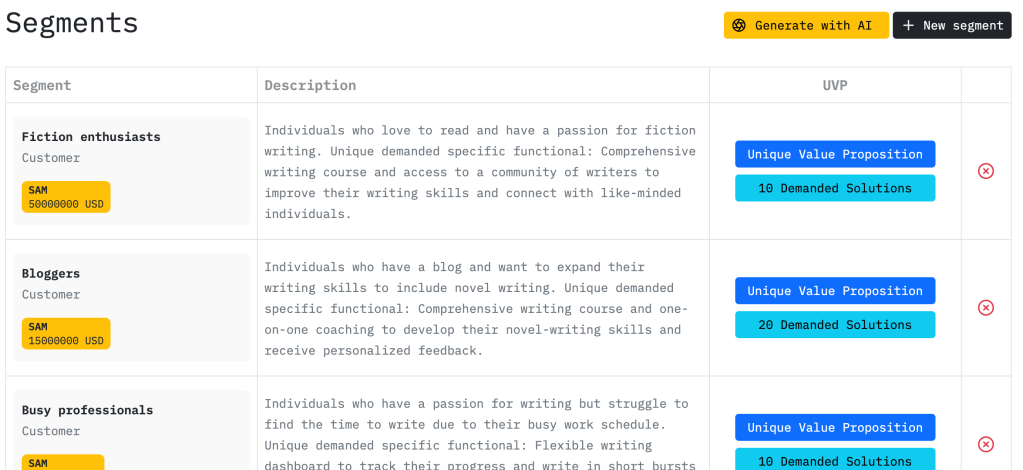The image size is (1023, 470).
Task: Click the UVP column header
Action: click(835, 85)
